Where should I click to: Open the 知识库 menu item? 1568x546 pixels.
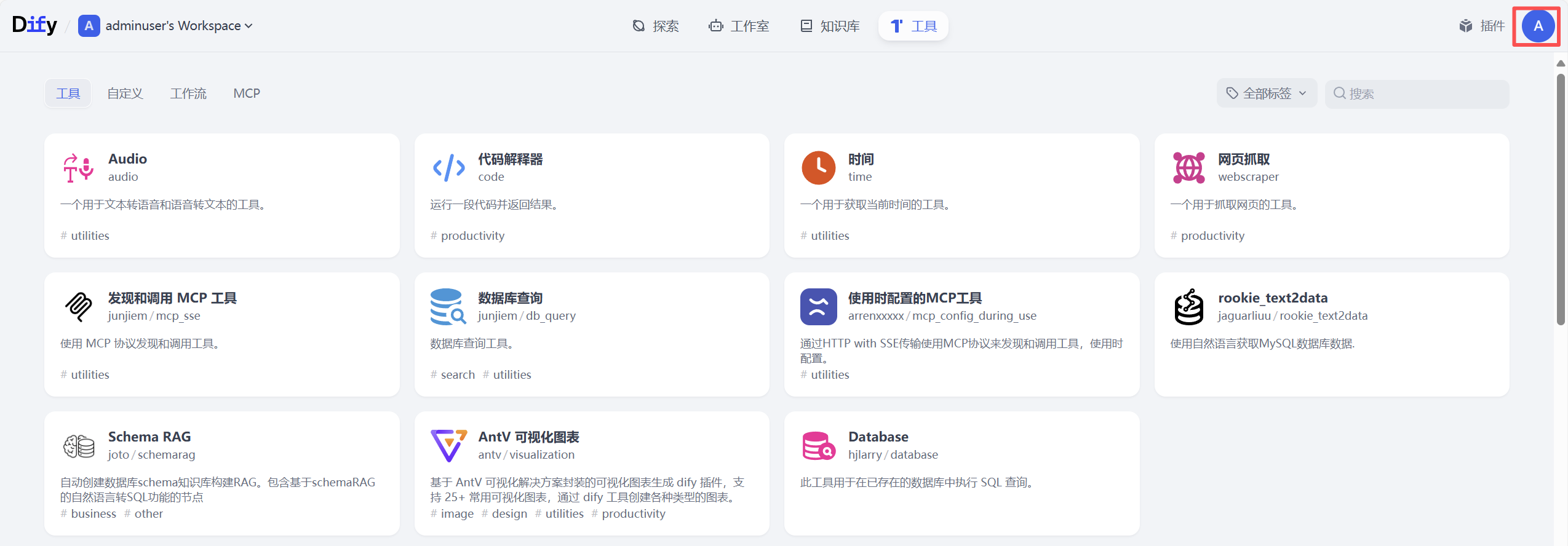[x=829, y=26]
